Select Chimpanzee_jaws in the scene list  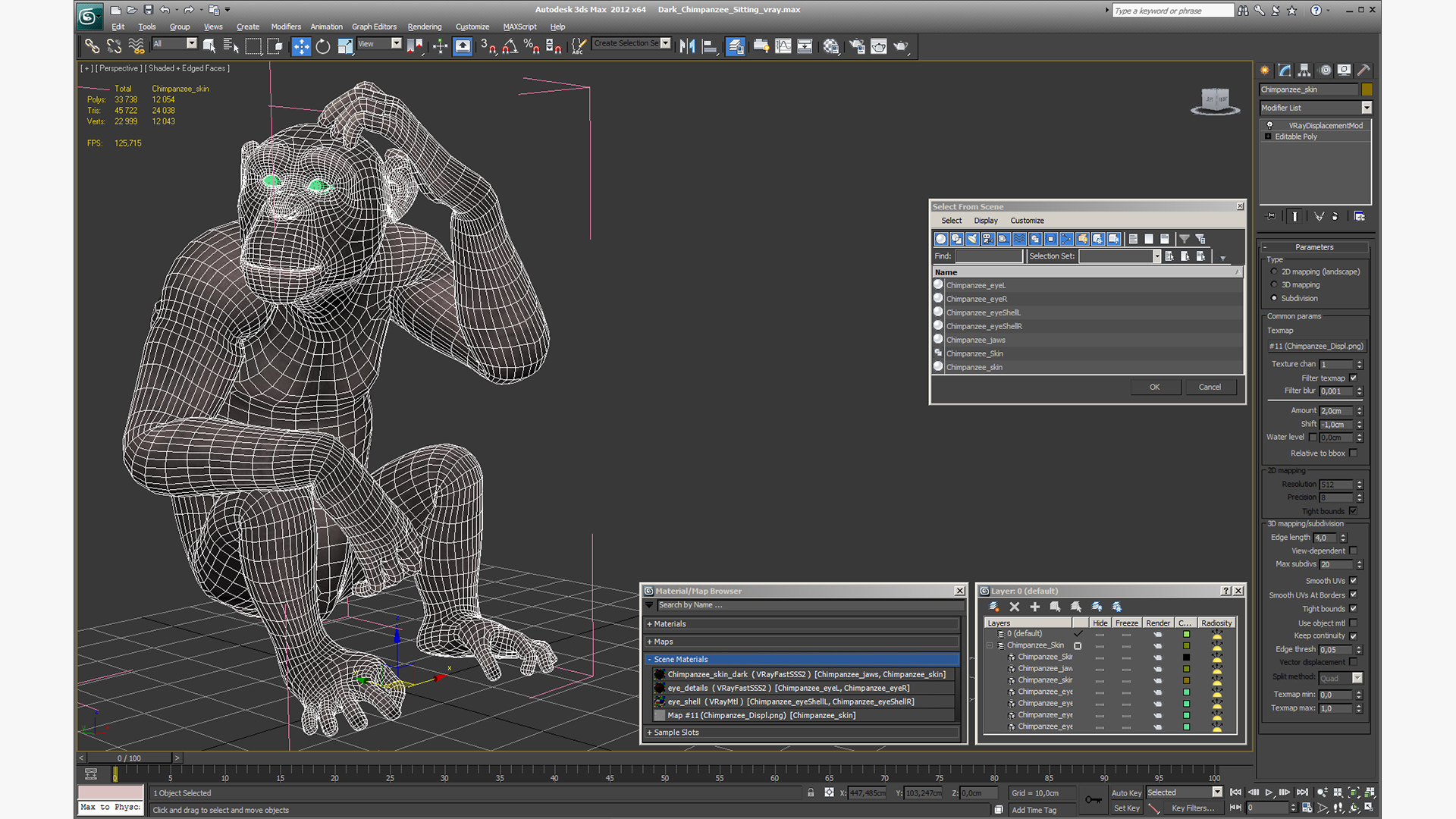[x=975, y=340]
